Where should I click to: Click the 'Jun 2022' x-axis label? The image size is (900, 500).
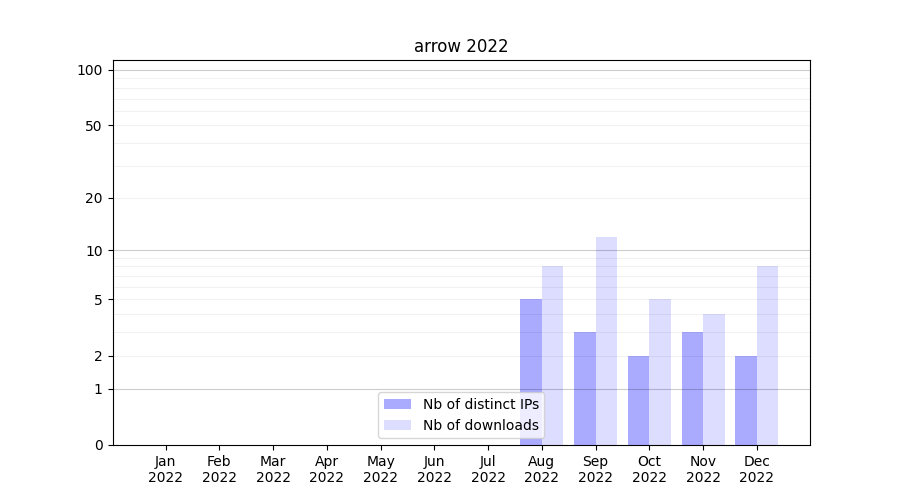click(x=434, y=469)
